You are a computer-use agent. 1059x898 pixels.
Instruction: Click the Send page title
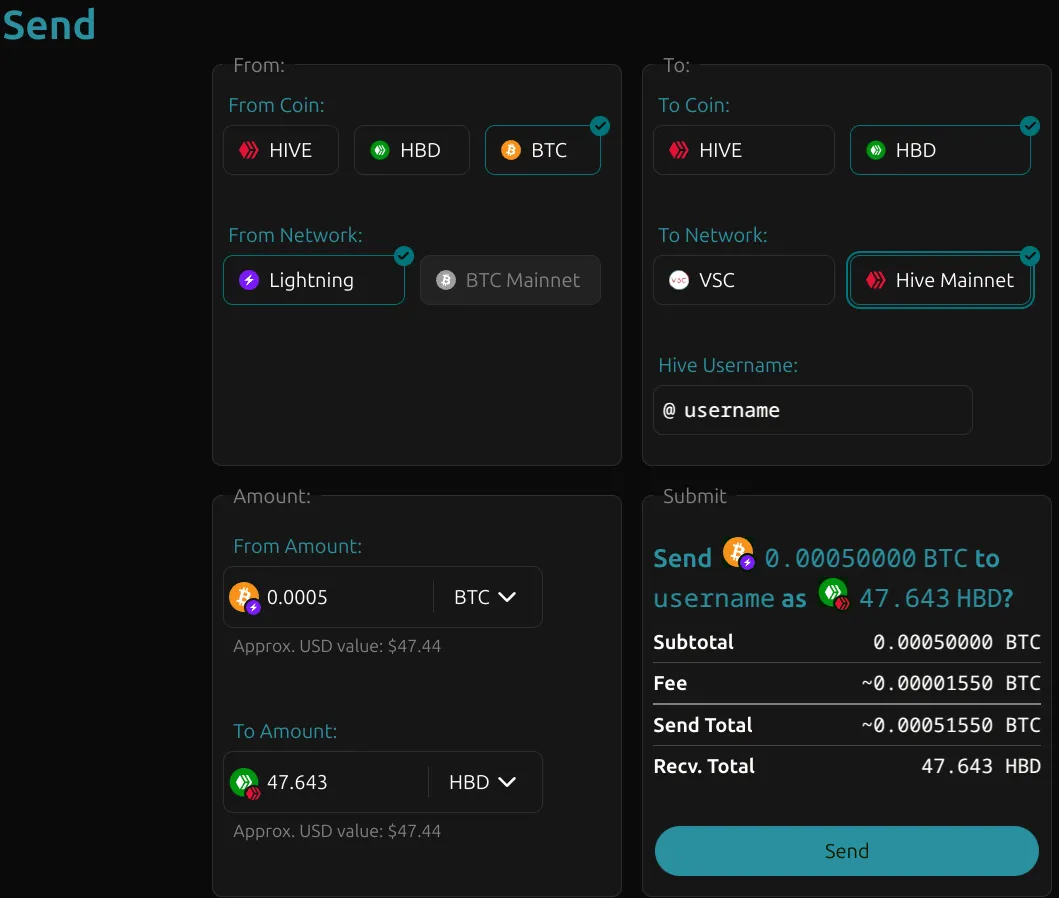[49, 25]
